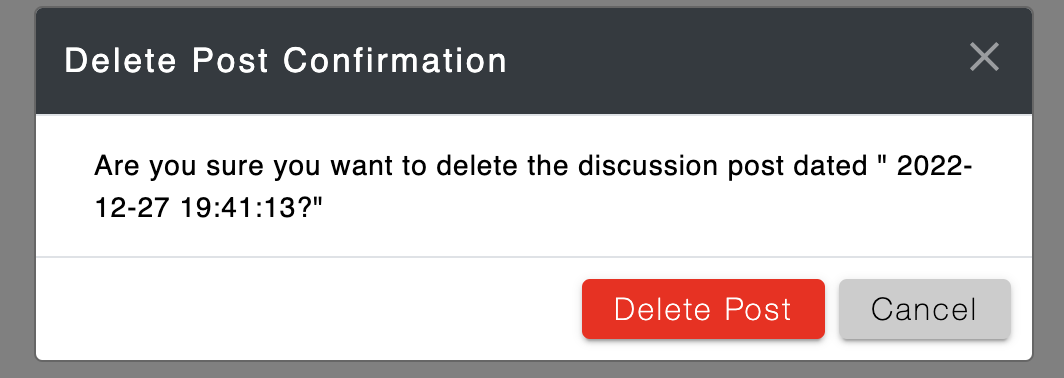Viewport: 1064px width, 378px height.
Task: Tap the X icon in the dialog header
Action: (x=984, y=57)
